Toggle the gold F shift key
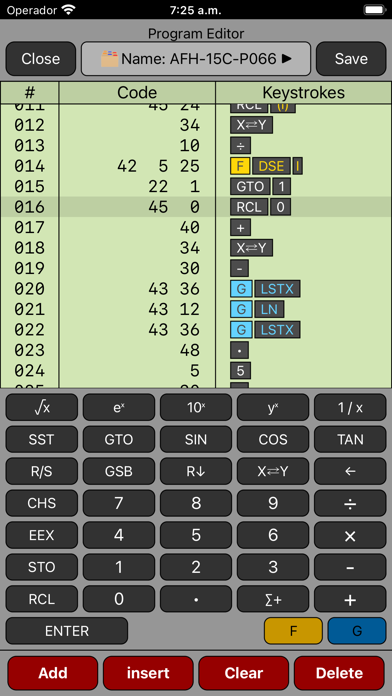Viewport: 392px width, 696px height. pos(293,631)
